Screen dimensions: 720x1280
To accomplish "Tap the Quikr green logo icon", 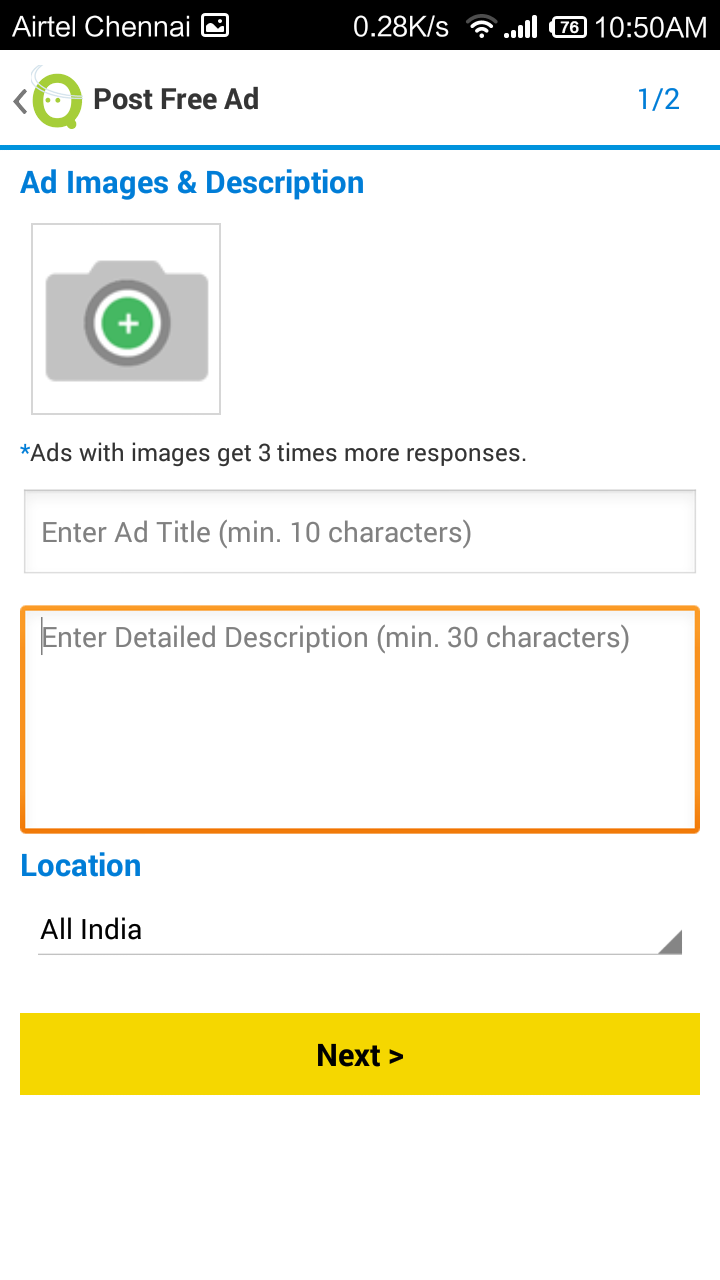I will tap(56, 98).
